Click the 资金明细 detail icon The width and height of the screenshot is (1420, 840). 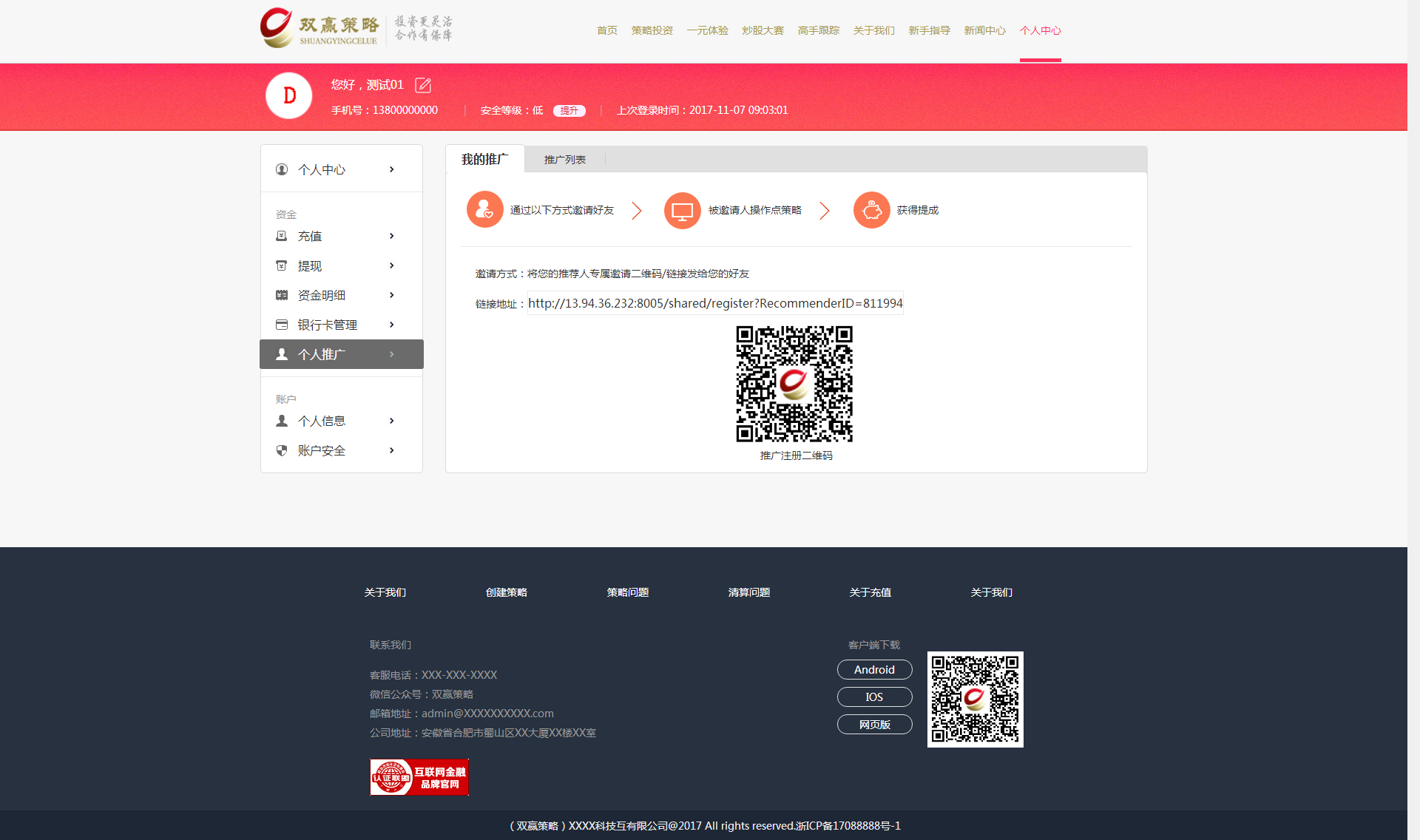pyautogui.click(x=282, y=295)
